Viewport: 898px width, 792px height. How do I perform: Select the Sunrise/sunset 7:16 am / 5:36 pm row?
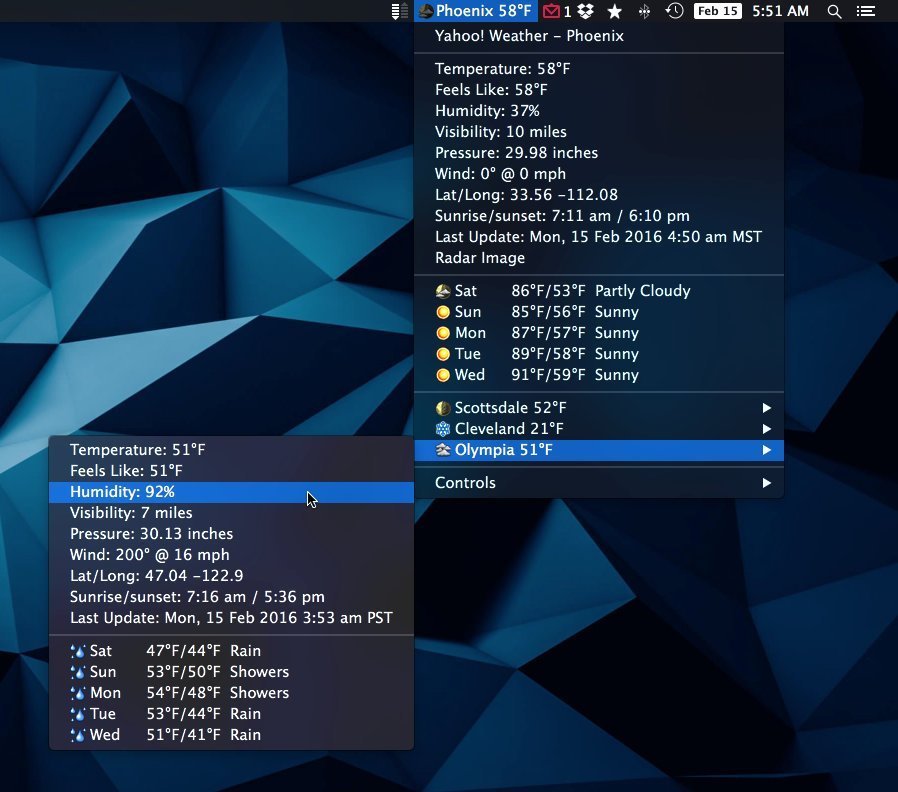point(231,597)
